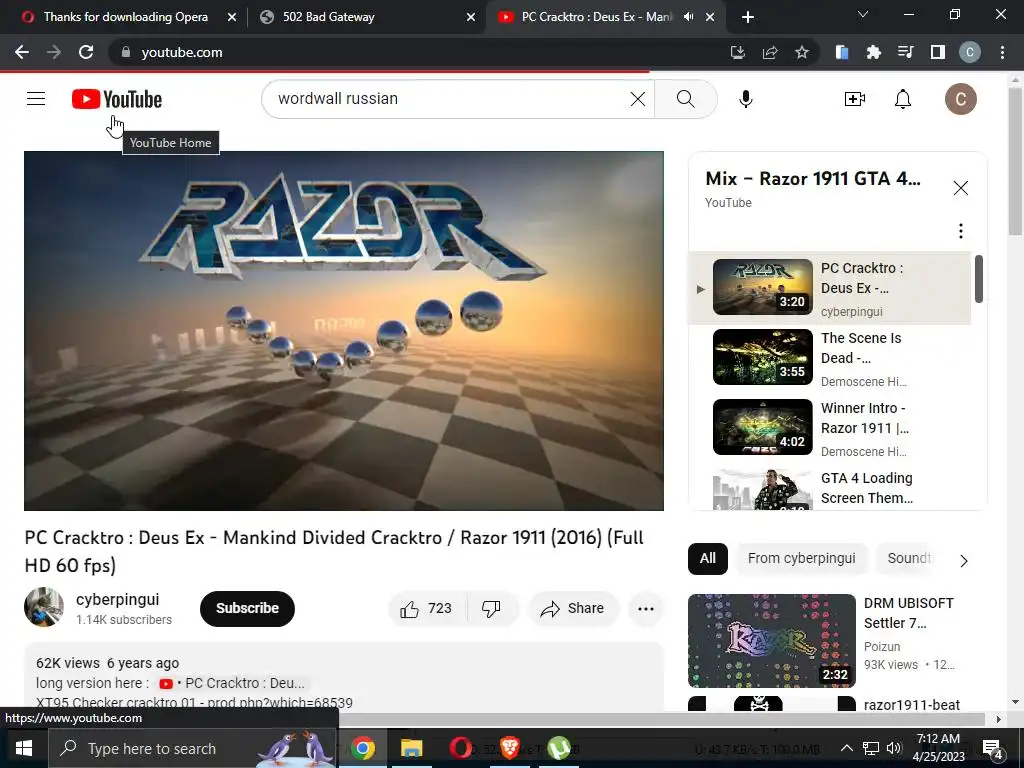The height and width of the screenshot is (768, 1024).
Task: Close the 502 Bad Gateway tab
Action: [x=471, y=17]
